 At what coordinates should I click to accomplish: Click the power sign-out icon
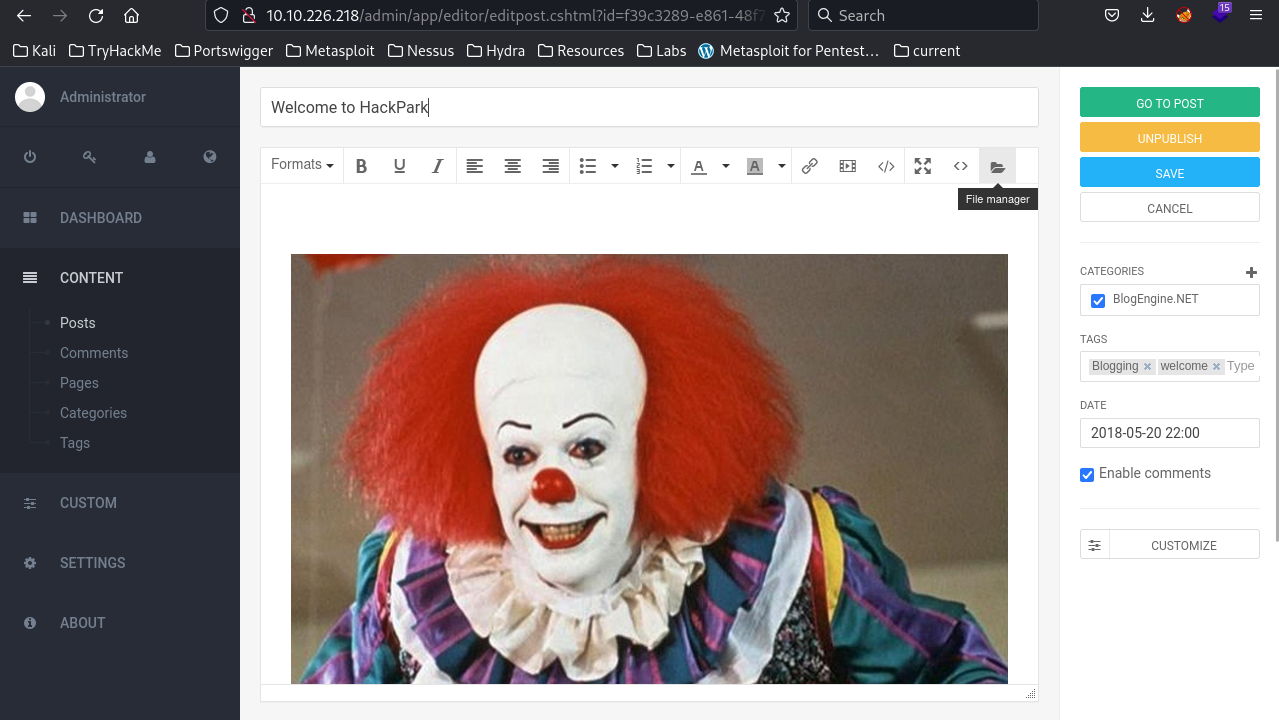pos(30,157)
